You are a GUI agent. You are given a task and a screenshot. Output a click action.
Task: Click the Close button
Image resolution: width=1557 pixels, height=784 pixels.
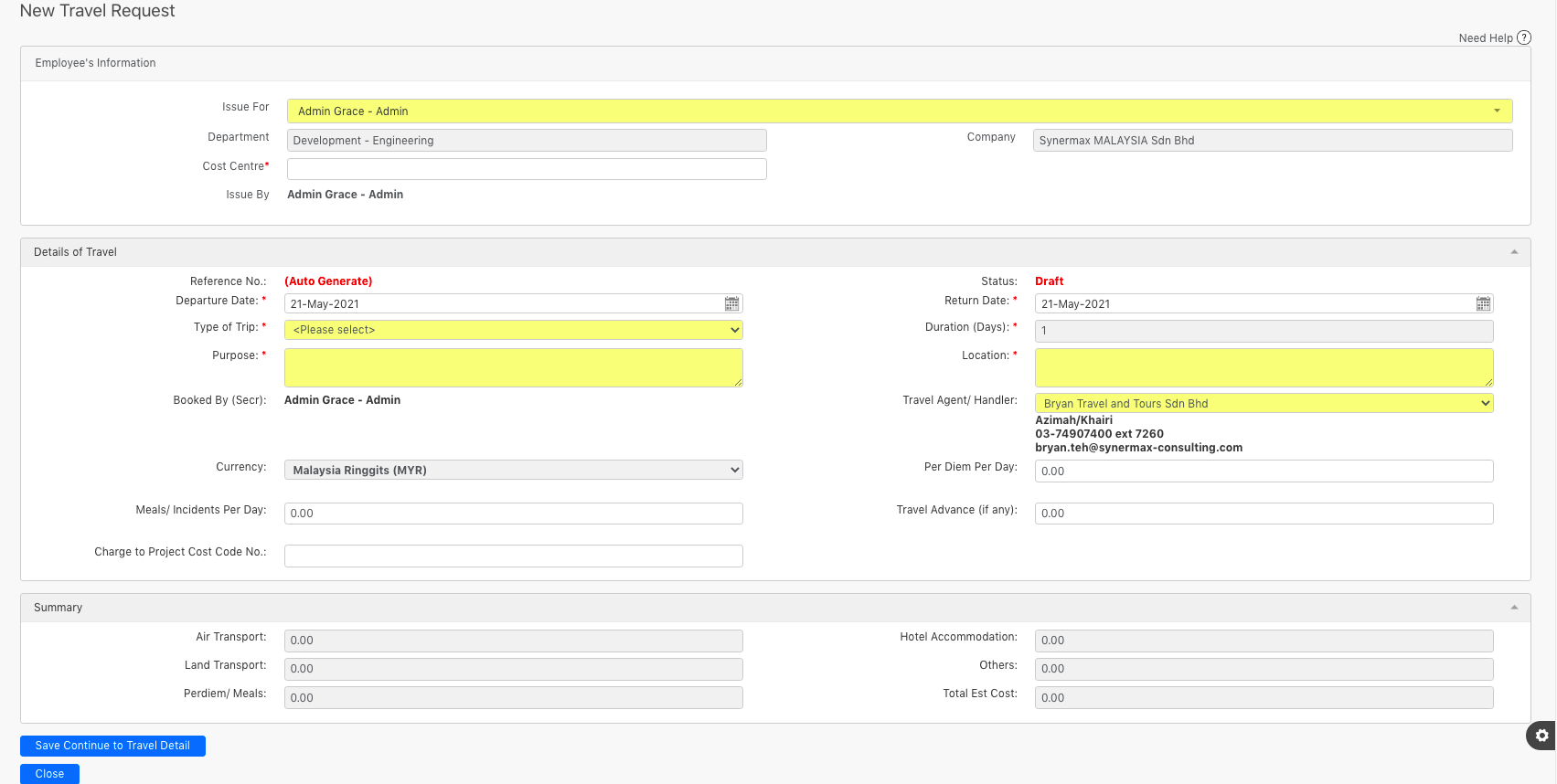click(49, 774)
